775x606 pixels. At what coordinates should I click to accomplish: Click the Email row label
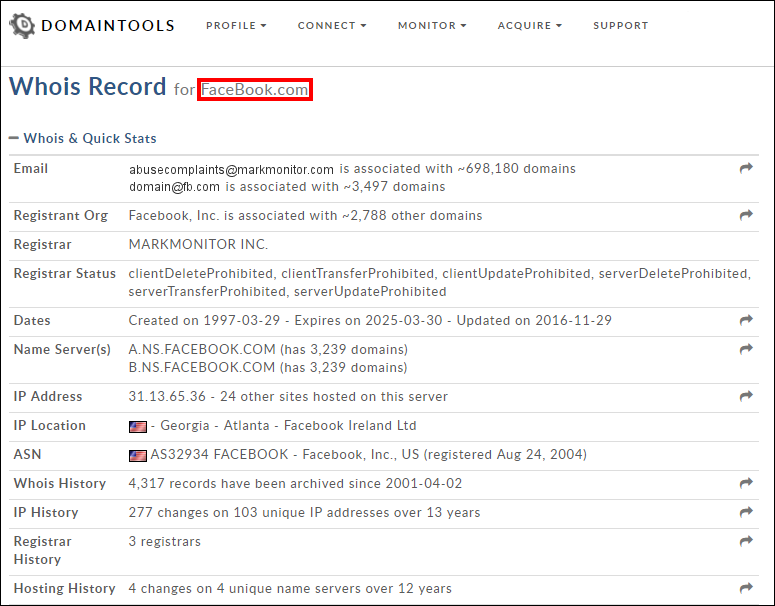(x=31, y=169)
